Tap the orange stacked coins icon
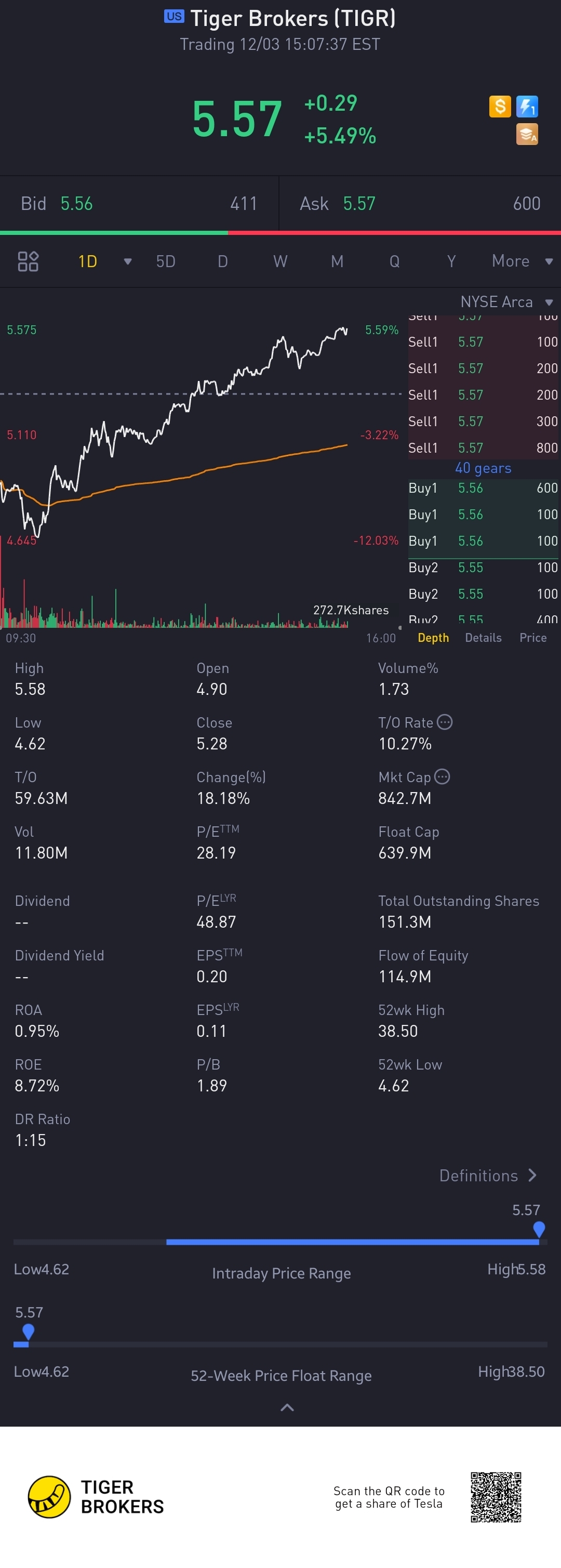Viewport: 561px width, 1568px height. 527,134
